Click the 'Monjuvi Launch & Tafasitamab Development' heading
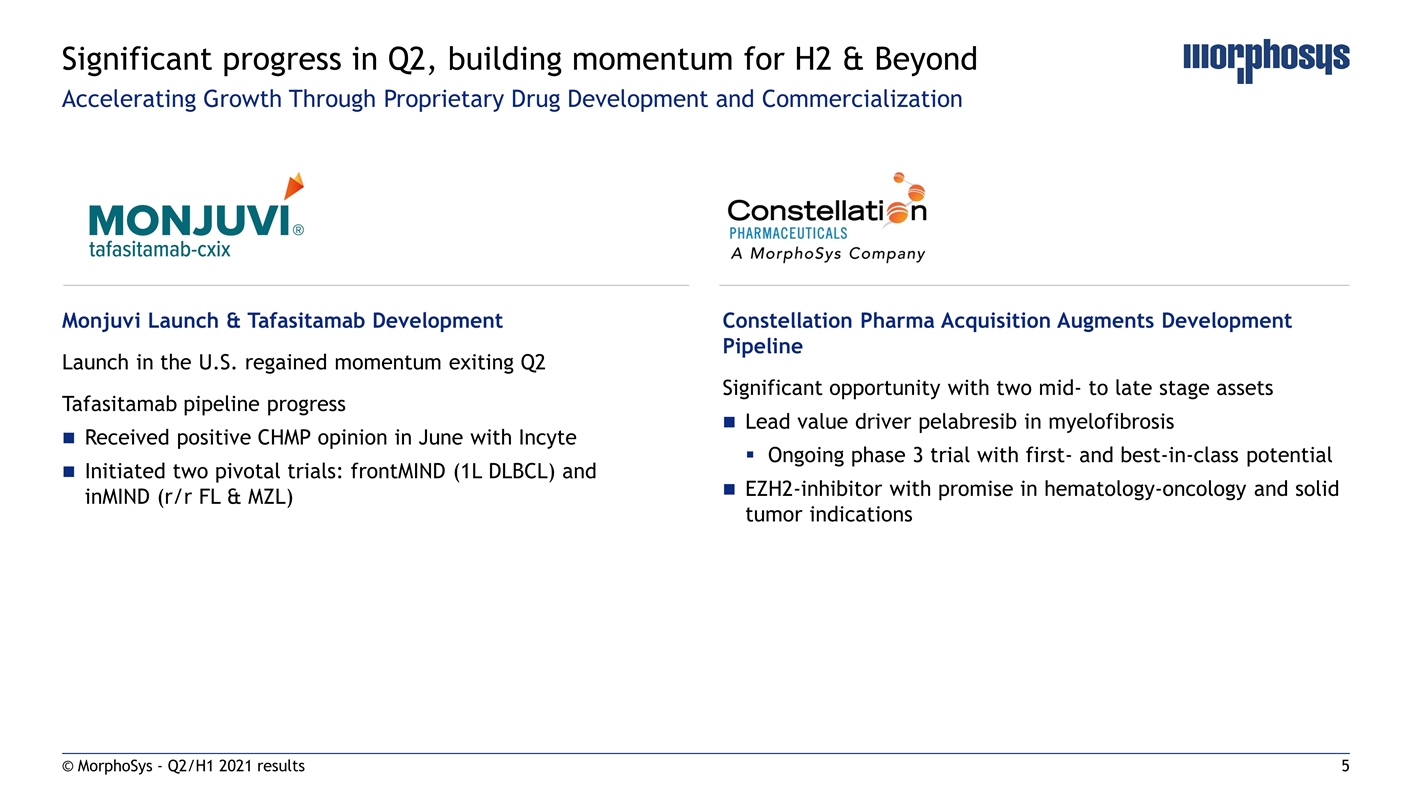The width and height of the screenshot is (1411, 794). point(282,321)
